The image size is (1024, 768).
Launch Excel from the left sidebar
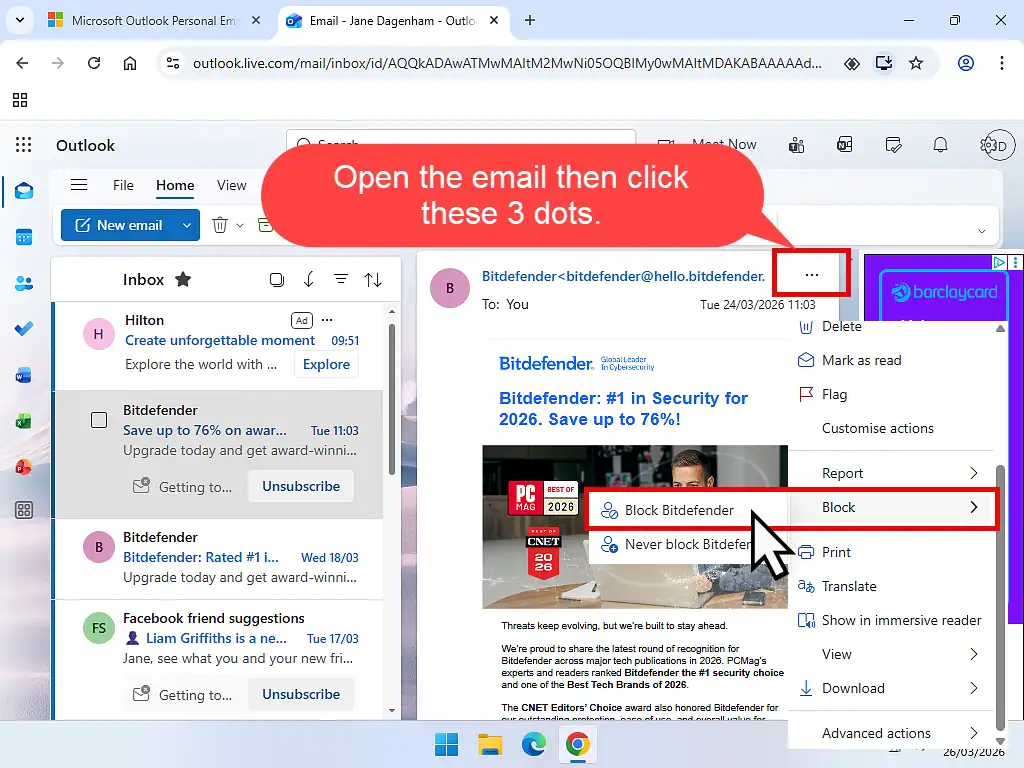click(23, 420)
